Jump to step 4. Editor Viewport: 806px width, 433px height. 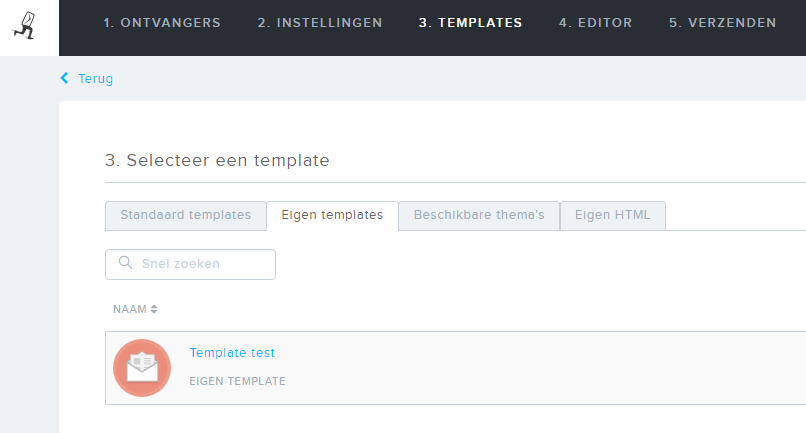coord(595,23)
